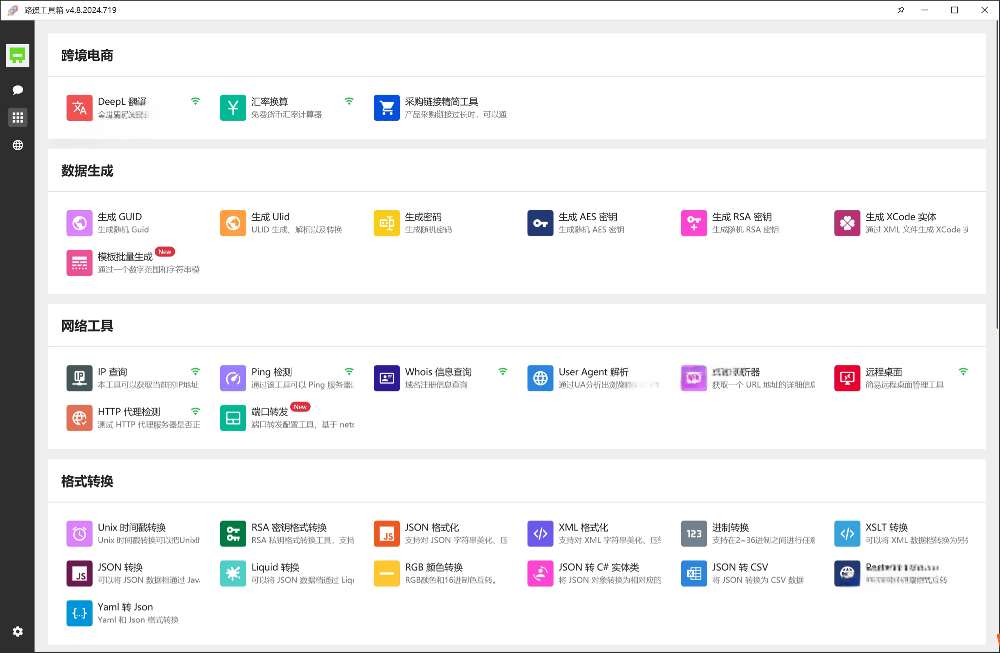Image resolution: width=1000 pixels, height=653 pixels.
Task: Open the Yaml 转 Json icon
Action: [x=80, y=613]
